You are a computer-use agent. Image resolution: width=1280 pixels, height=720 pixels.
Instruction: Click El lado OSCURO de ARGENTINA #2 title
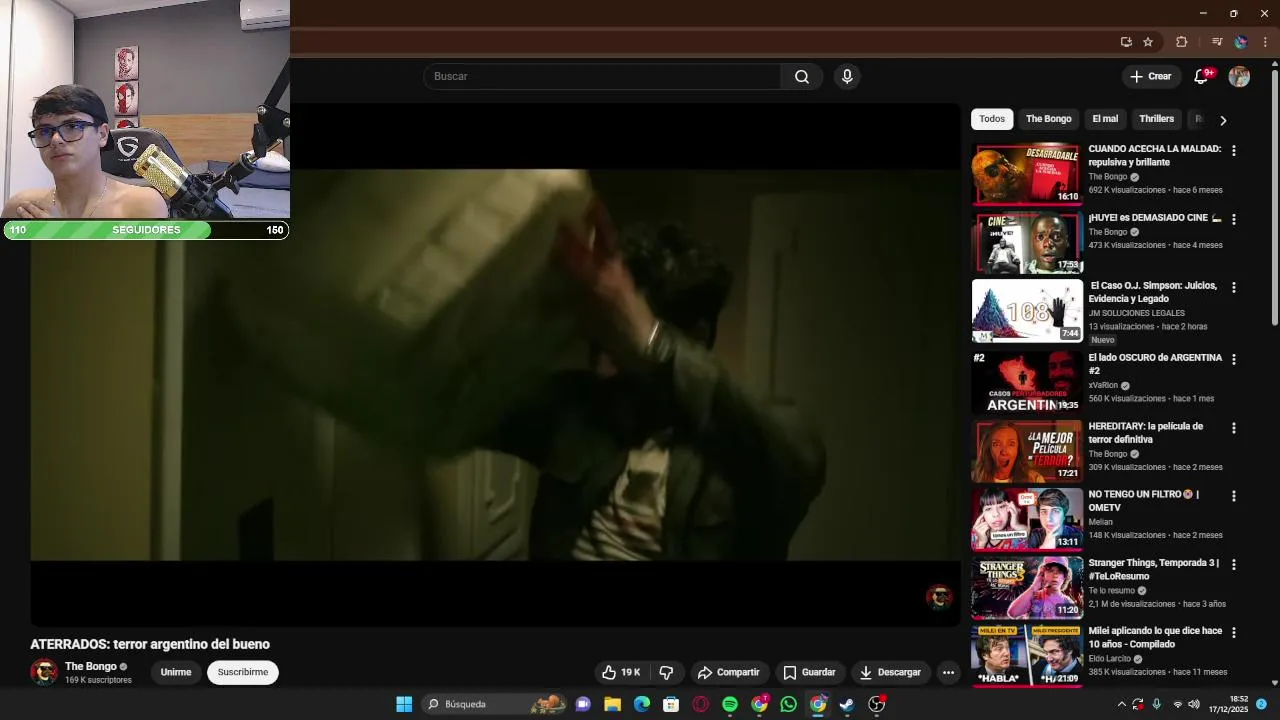1155,364
